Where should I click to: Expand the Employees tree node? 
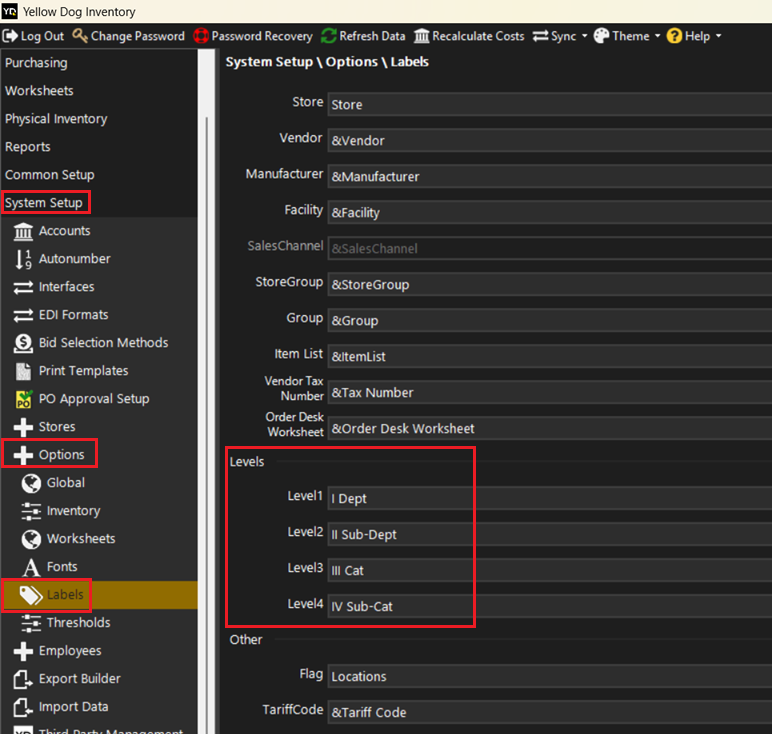click(x=23, y=651)
